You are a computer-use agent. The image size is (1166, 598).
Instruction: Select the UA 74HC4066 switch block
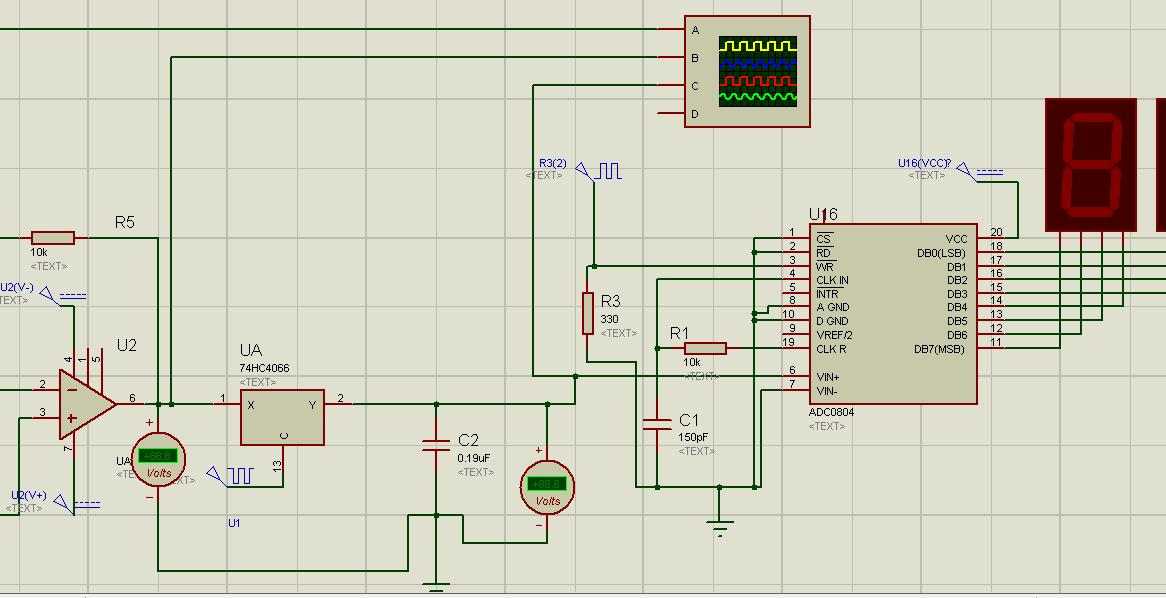[282, 417]
